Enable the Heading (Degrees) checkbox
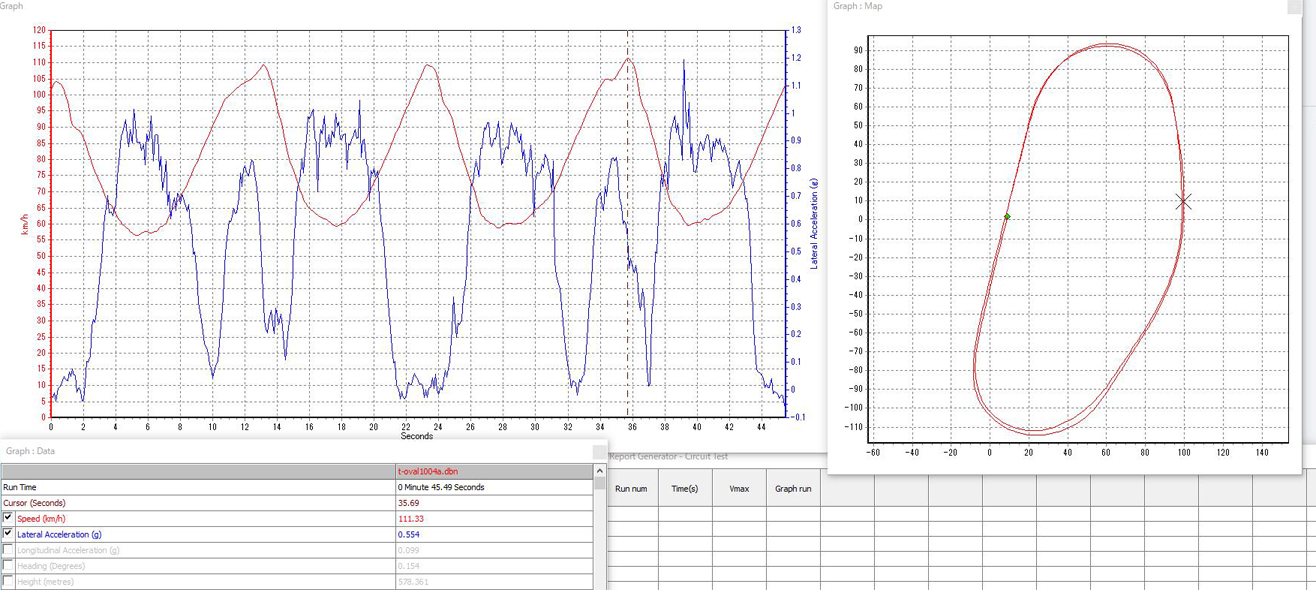 pos(9,566)
